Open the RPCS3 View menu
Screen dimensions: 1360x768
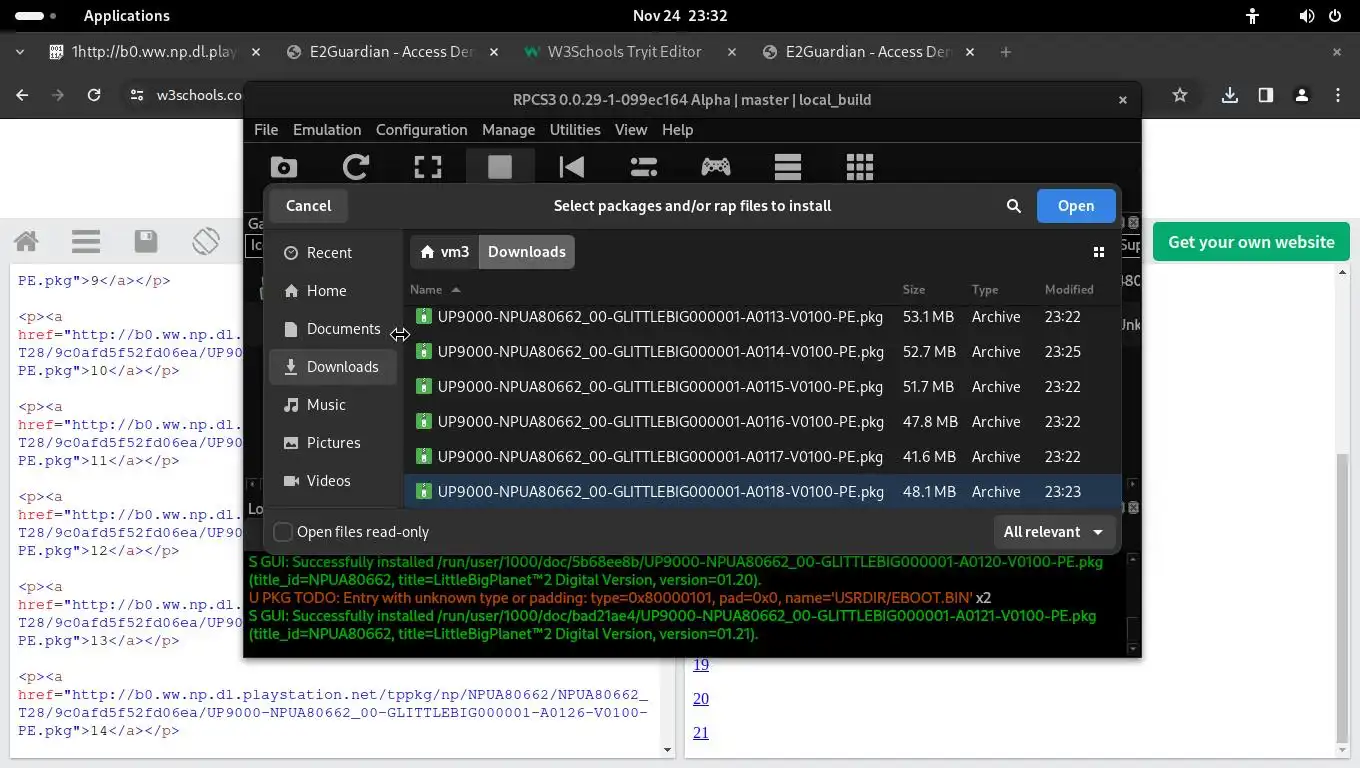pyautogui.click(x=631, y=130)
